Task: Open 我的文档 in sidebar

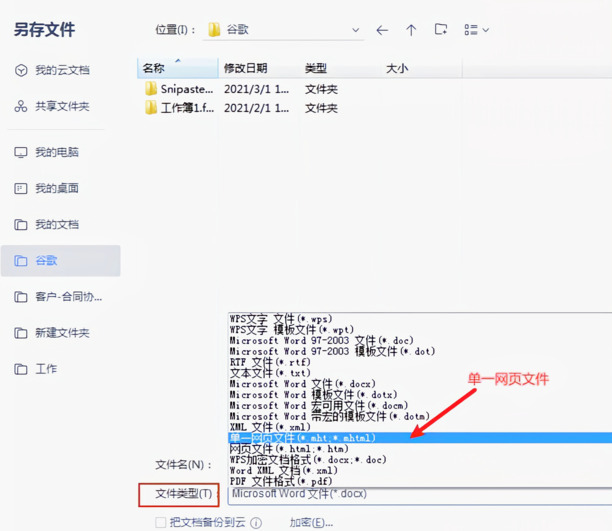Action: [x=57, y=225]
